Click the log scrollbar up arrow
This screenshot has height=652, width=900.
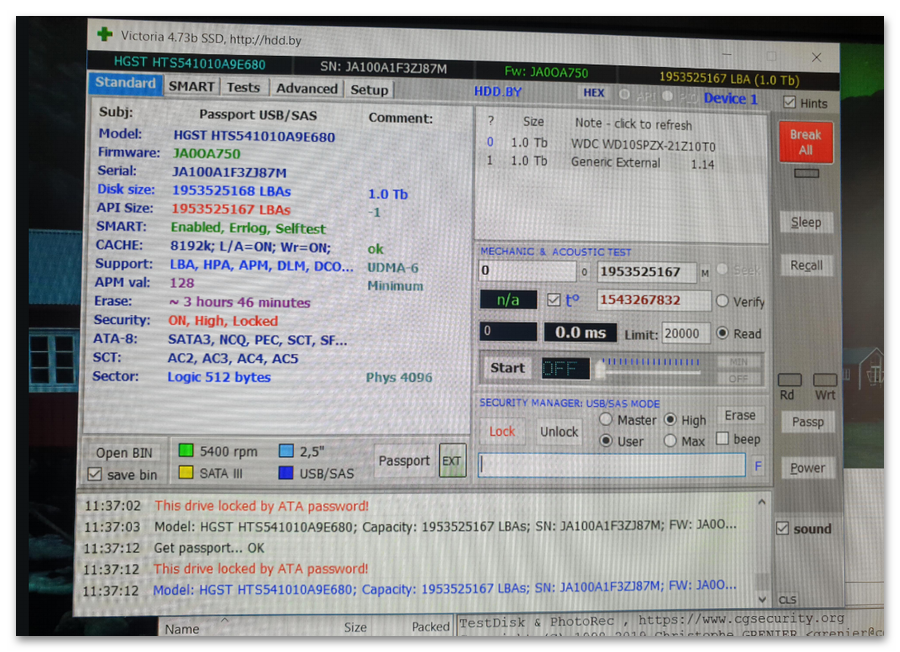tap(762, 502)
